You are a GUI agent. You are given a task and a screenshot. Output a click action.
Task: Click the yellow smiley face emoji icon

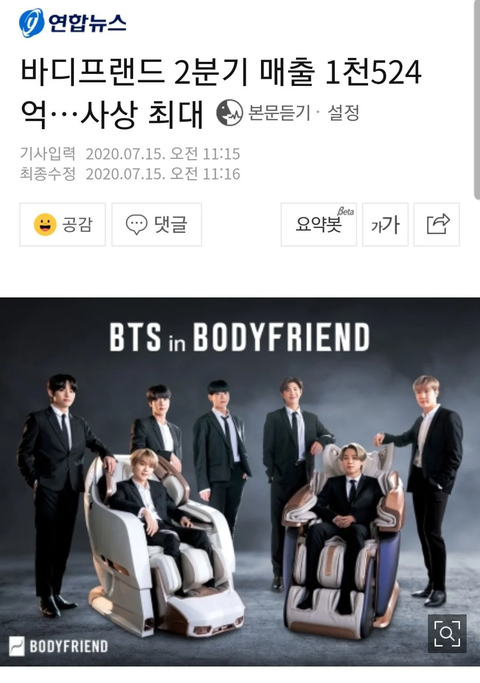(45, 225)
